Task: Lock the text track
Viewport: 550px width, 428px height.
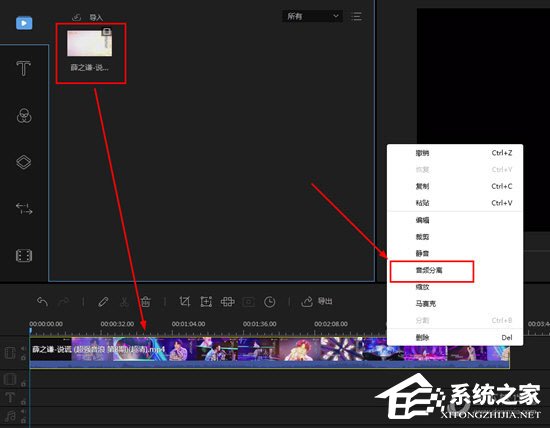Action: 23,402
